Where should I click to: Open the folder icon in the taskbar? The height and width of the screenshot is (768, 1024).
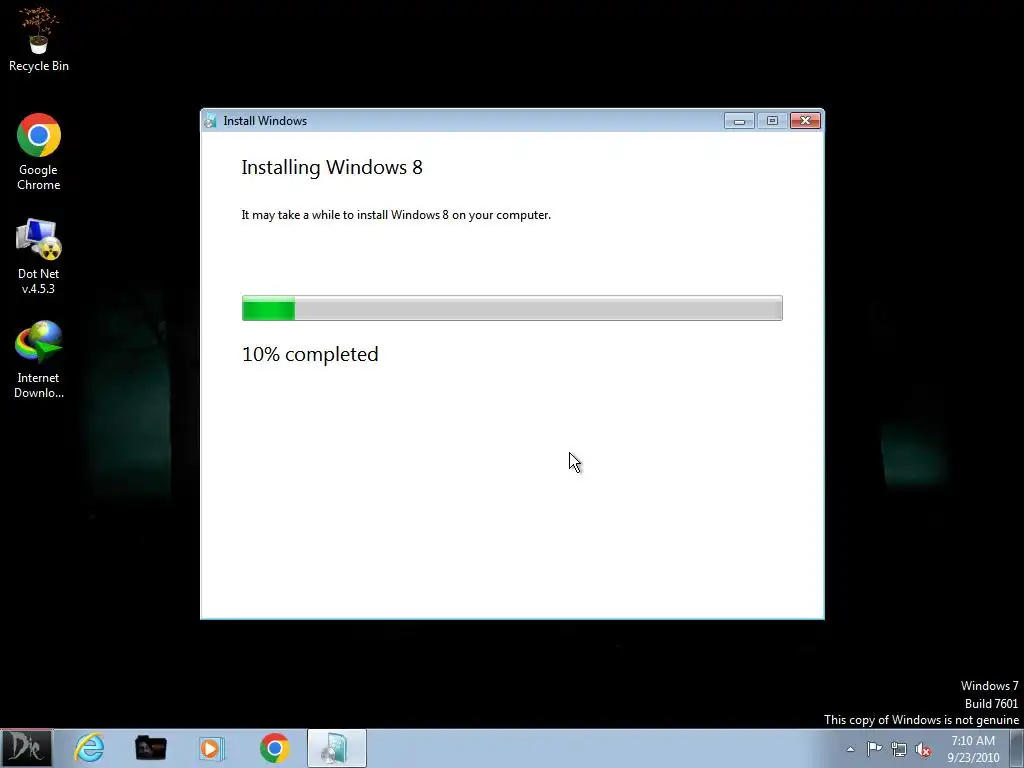151,748
